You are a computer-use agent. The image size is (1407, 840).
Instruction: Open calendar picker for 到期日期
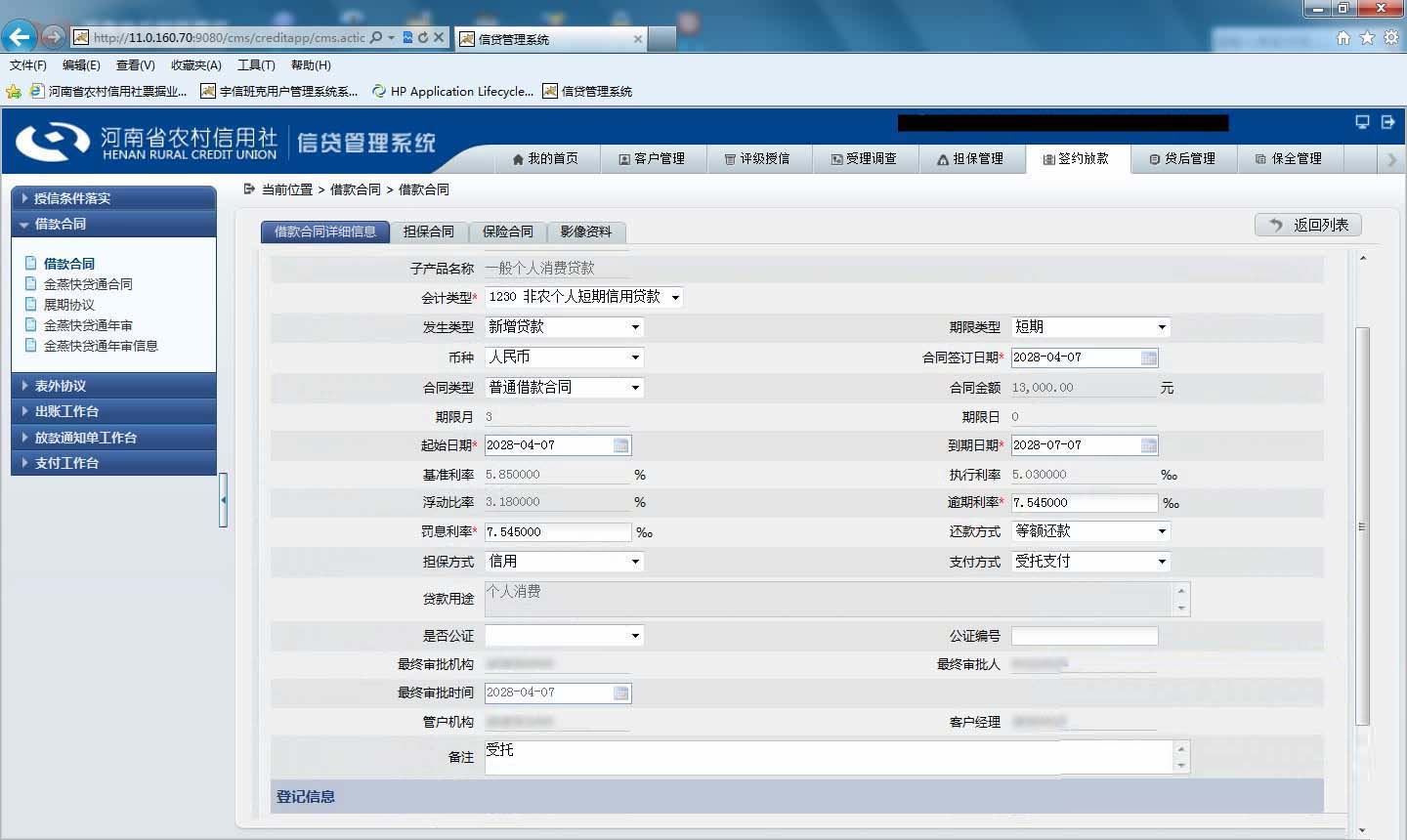tap(1149, 445)
